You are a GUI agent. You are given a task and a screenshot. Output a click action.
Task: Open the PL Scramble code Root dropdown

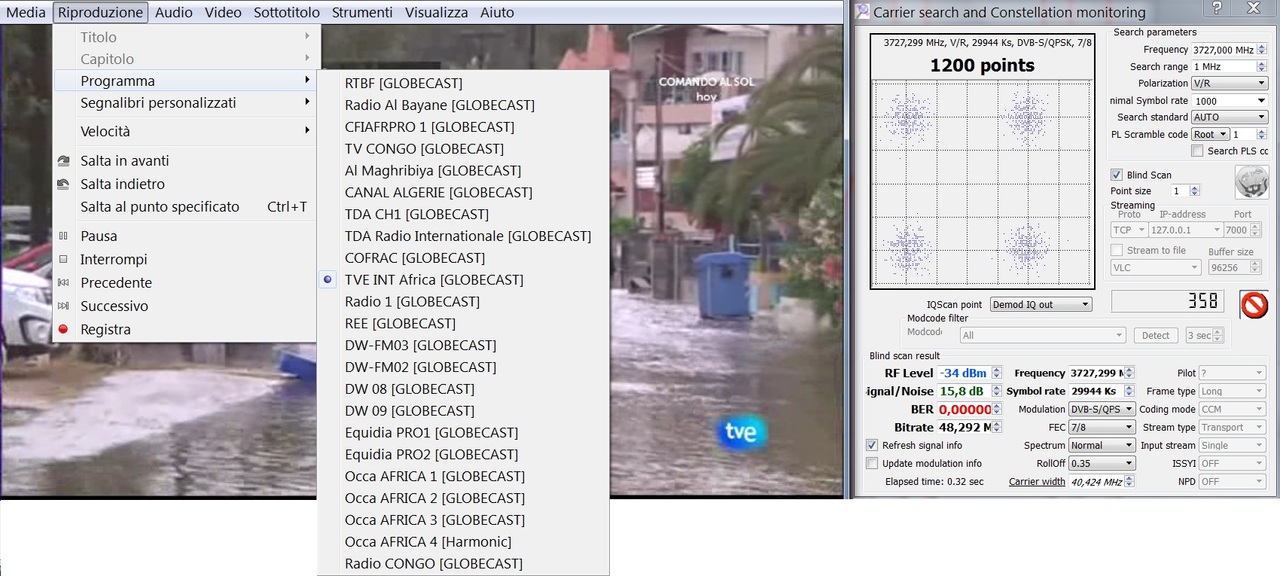coord(1210,134)
